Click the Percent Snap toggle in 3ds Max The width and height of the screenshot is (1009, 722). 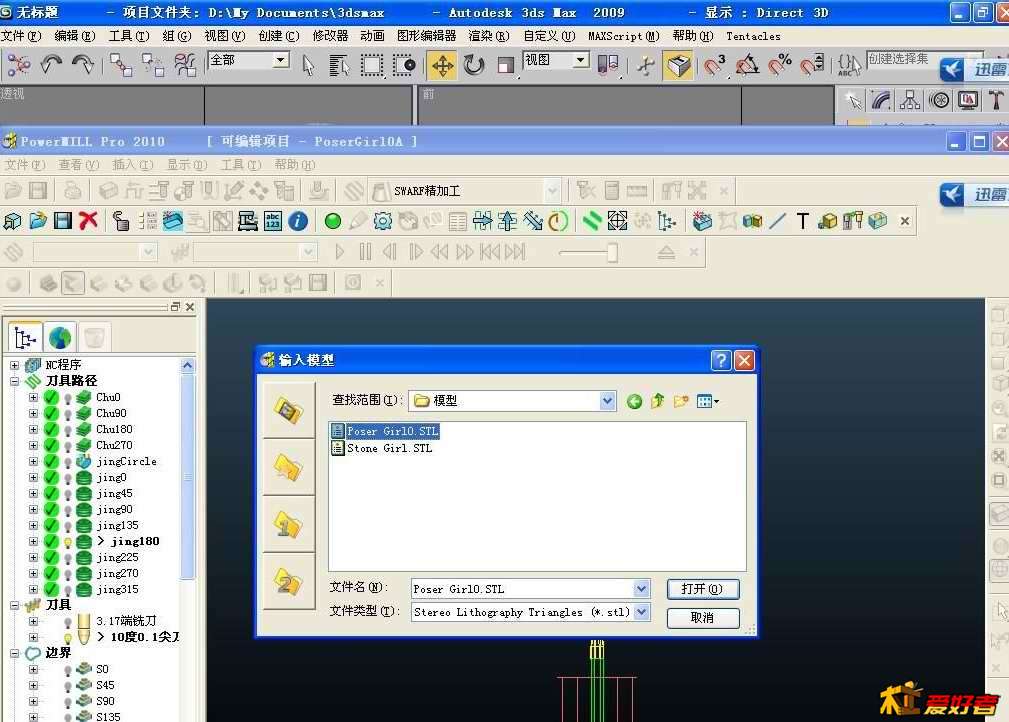tap(779, 64)
